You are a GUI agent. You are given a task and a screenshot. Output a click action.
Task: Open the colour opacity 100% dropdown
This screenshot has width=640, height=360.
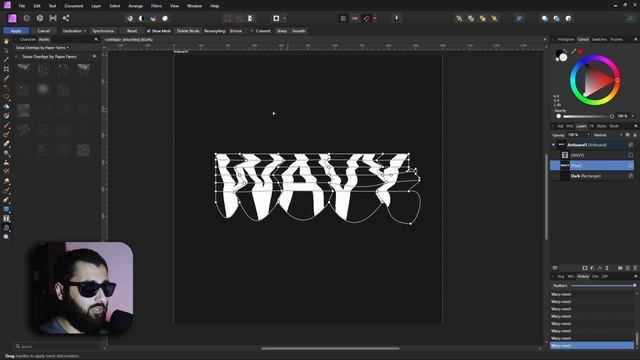pos(633,116)
